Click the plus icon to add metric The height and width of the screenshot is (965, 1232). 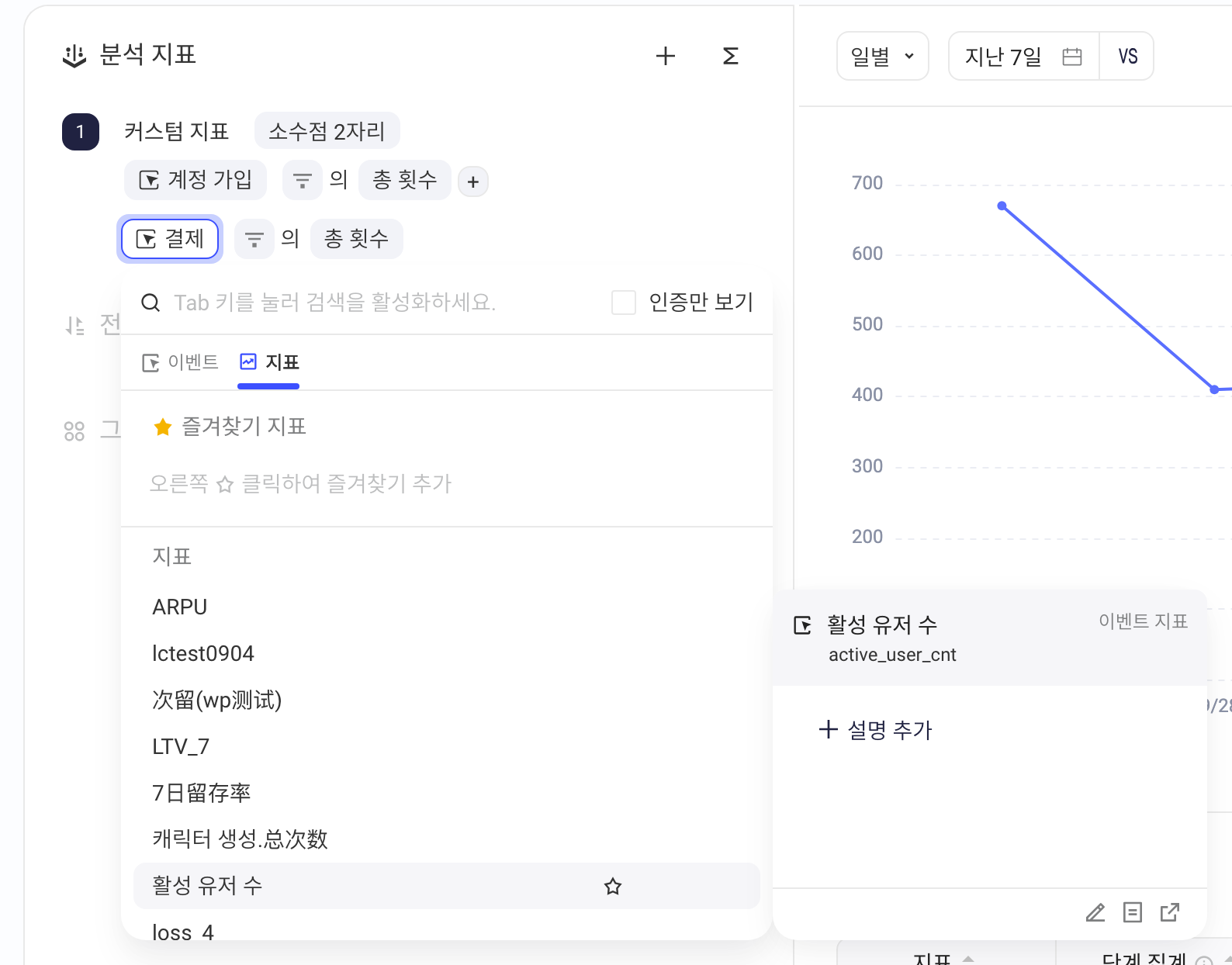(x=666, y=56)
